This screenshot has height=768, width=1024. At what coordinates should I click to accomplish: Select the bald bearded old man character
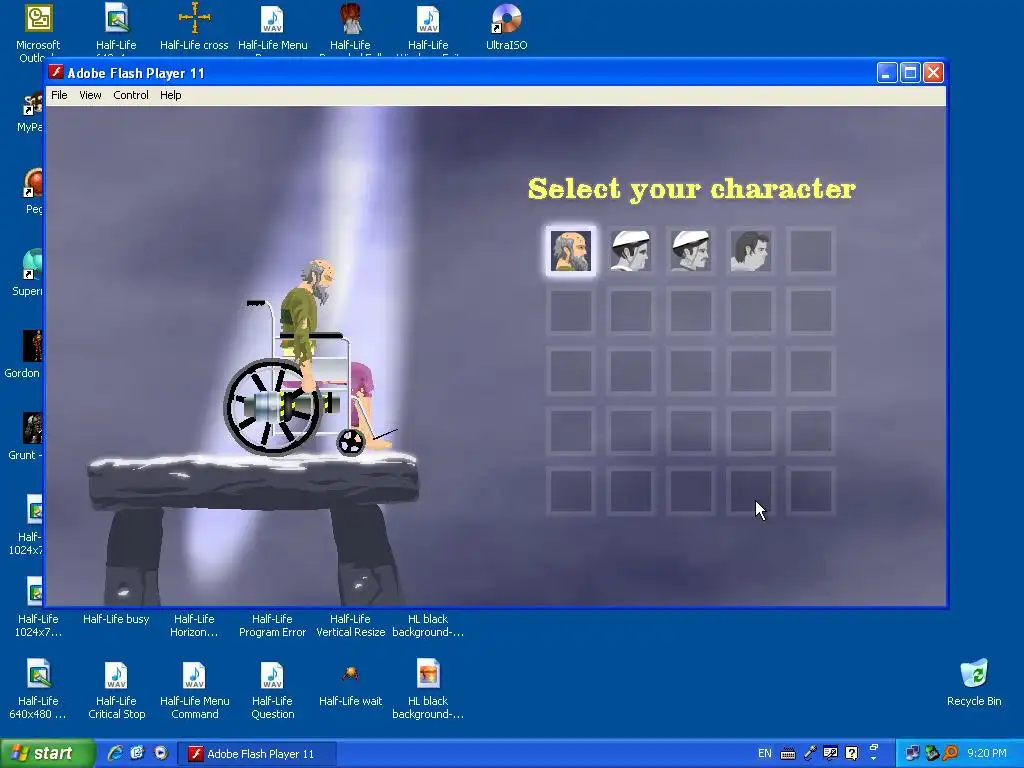pos(571,251)
